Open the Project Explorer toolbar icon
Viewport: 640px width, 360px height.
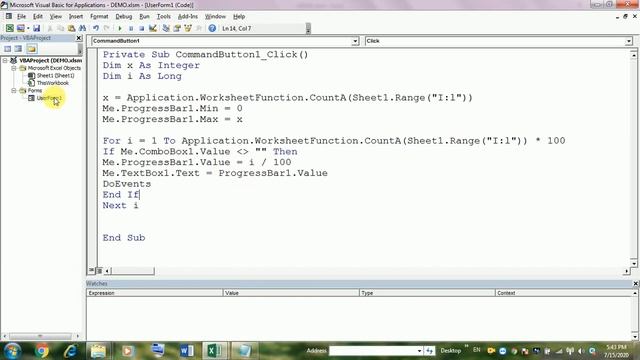tap(166, 28)
